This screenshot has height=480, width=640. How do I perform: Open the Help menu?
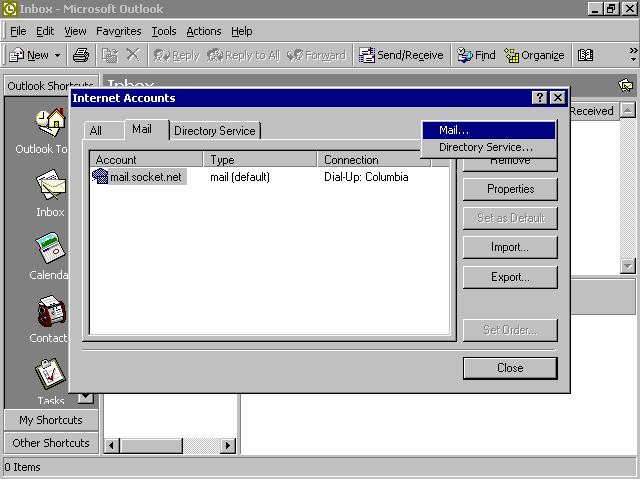[x=242, y=31]
